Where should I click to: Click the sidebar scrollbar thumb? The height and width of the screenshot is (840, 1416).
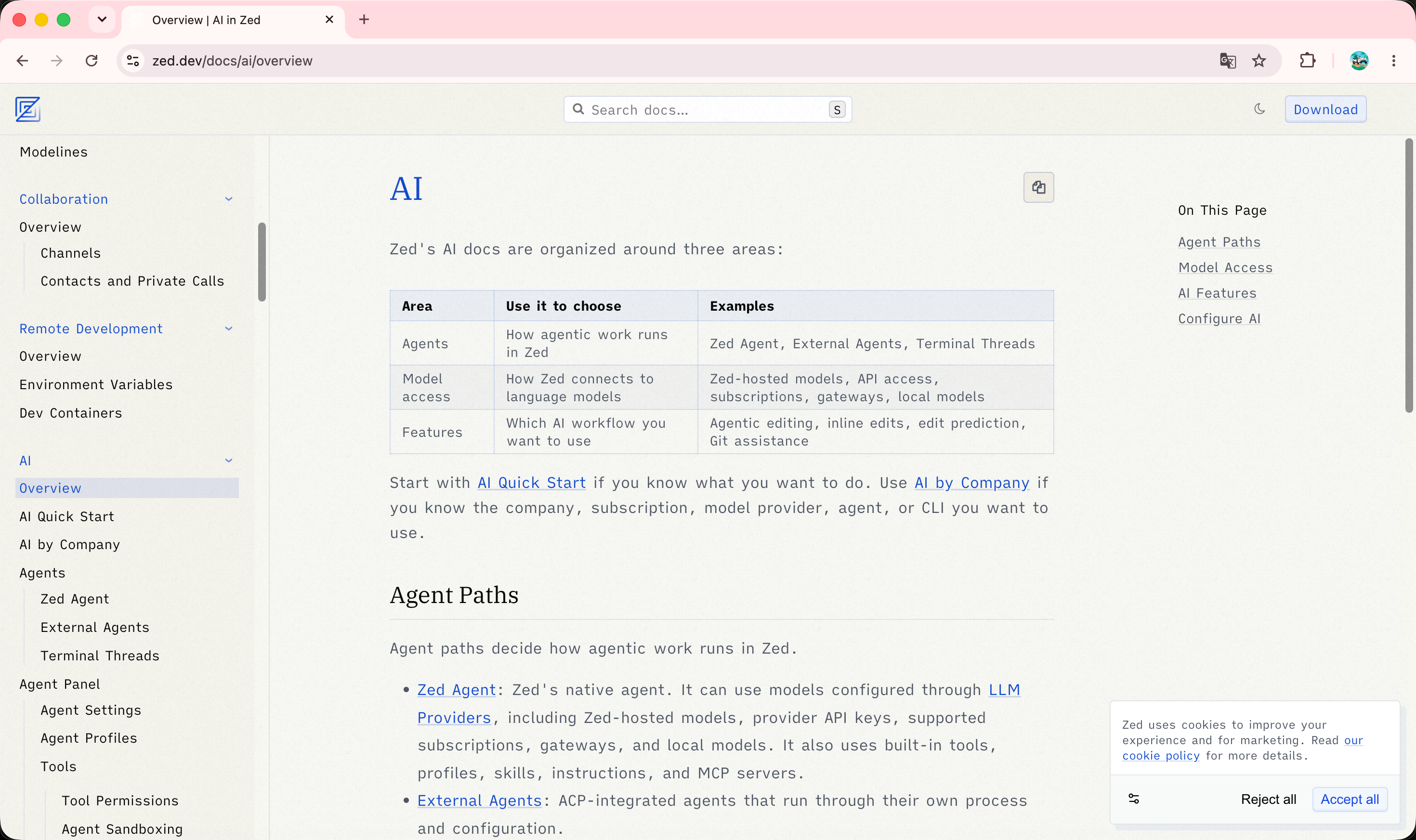(x=262, y=262)
